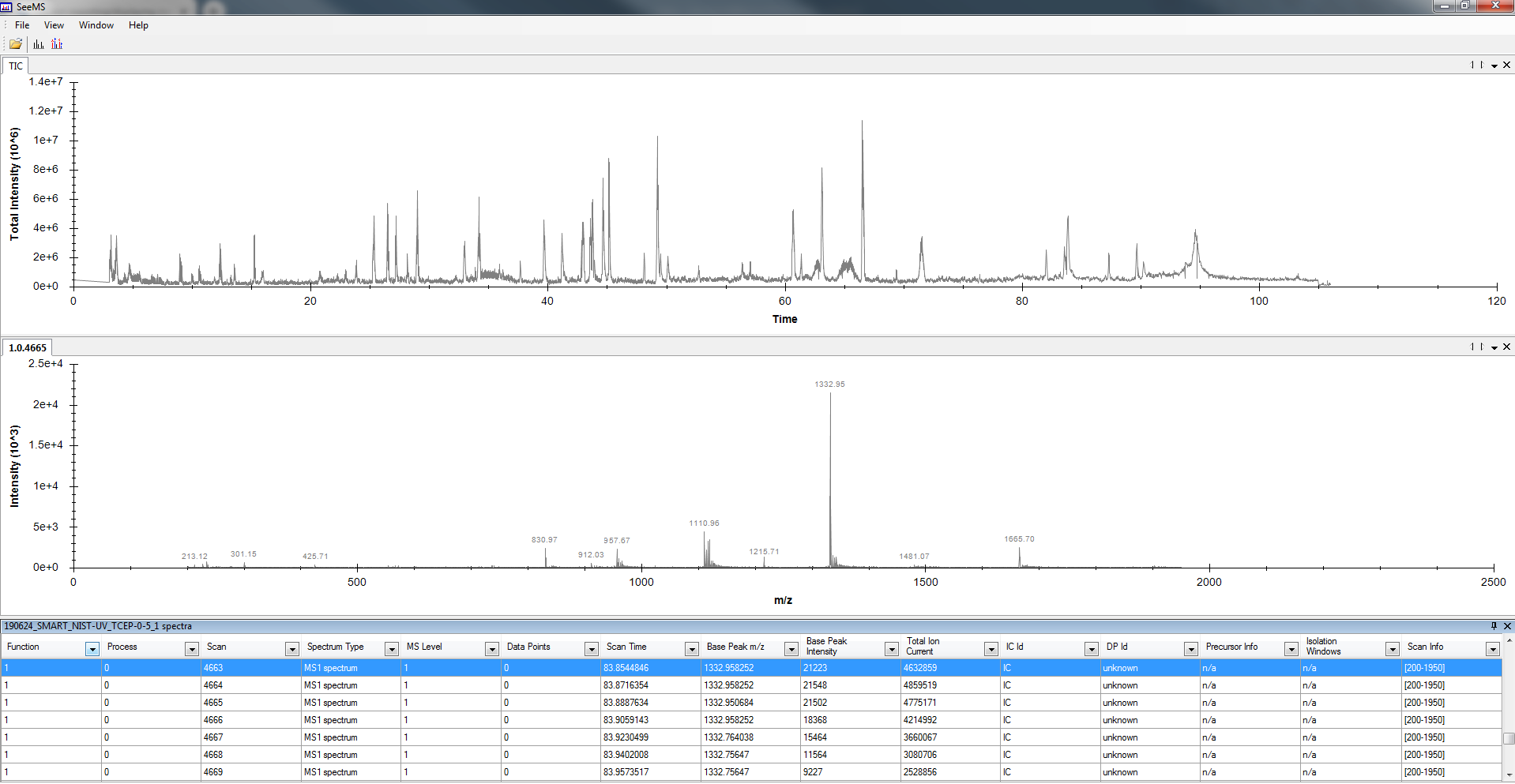Switch to the TIC tab

pos(16,66)
